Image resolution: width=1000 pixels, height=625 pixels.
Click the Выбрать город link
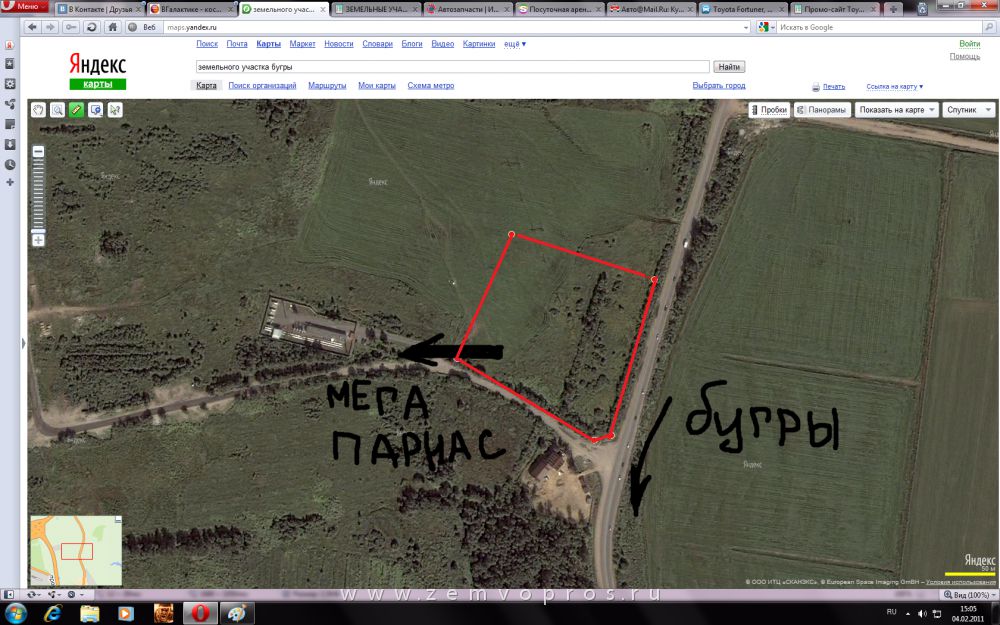718,86
